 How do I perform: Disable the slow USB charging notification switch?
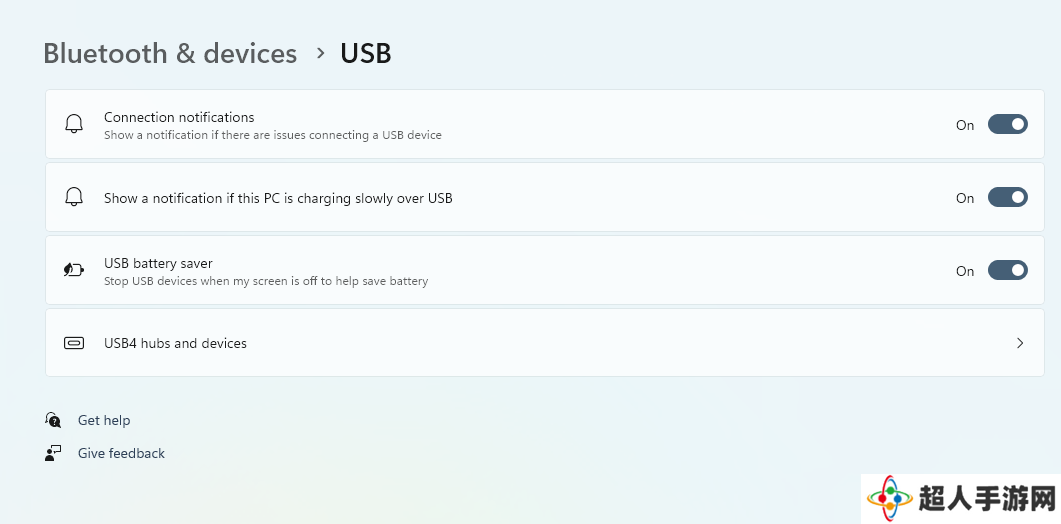[x=1008, y=198]
